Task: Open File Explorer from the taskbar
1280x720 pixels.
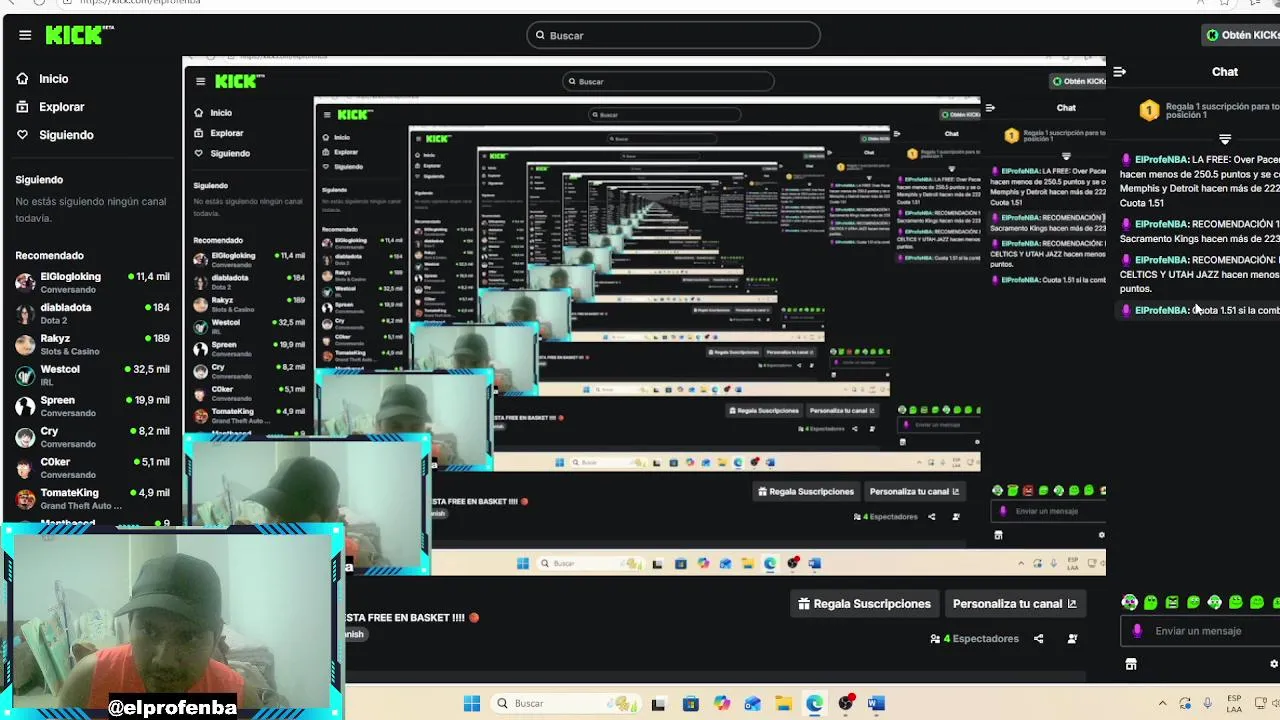Action: (x=783, y=704)
